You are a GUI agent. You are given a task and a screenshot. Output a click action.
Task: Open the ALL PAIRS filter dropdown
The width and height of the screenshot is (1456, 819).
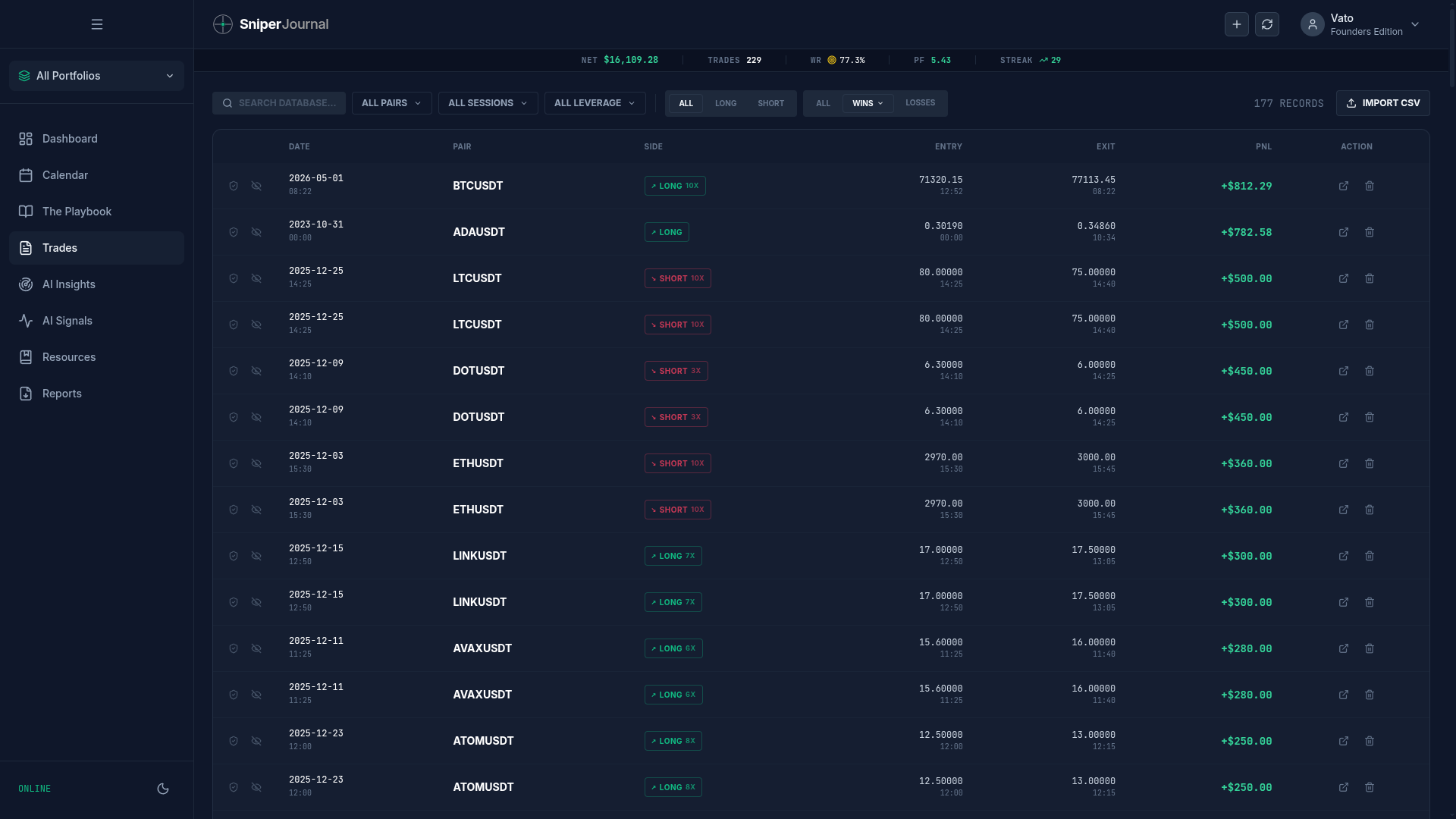(392, 103)
